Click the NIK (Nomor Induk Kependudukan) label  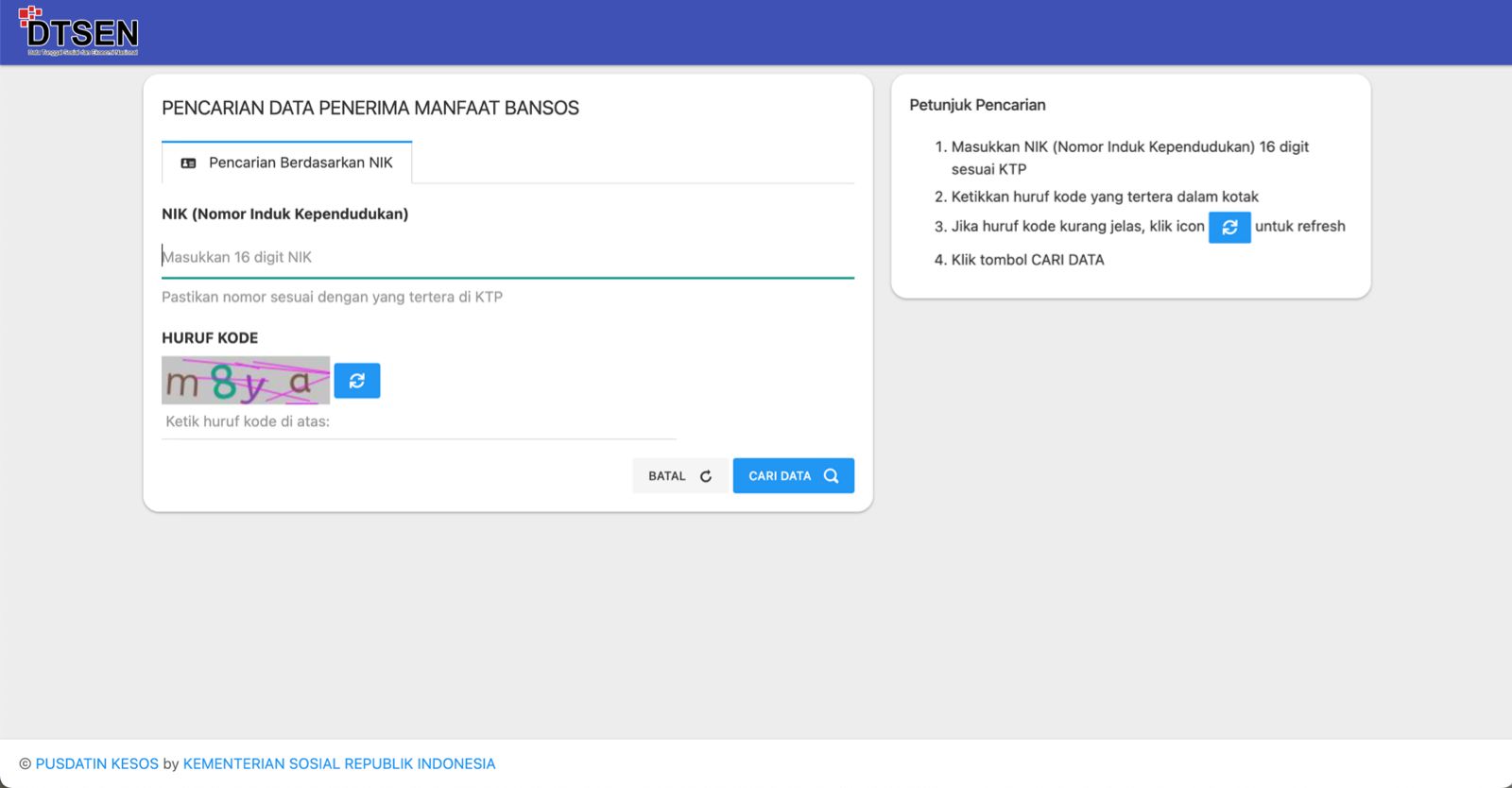pos(284,214)
